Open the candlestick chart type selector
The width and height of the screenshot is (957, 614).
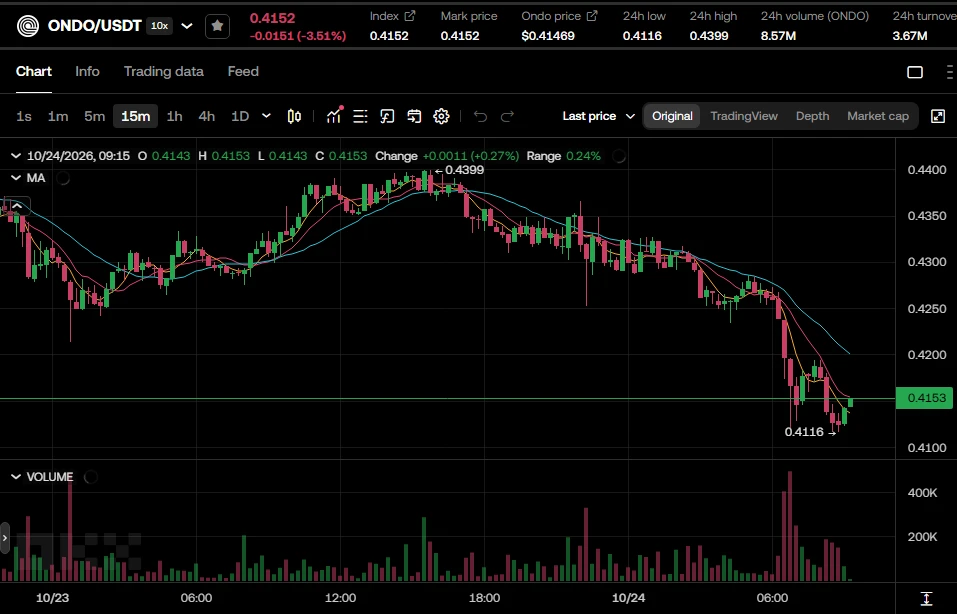(x=294, y=116)
